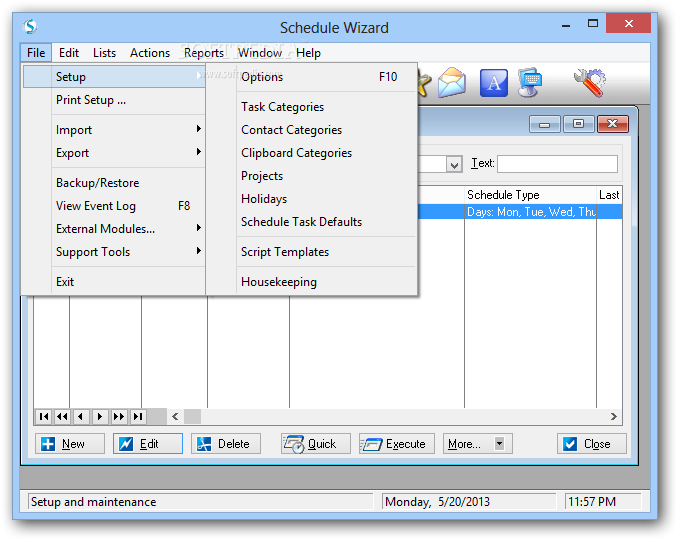Viewport: 678px width, 540px height.
Task: Click the Edit button at bottom
Action: 148,444
